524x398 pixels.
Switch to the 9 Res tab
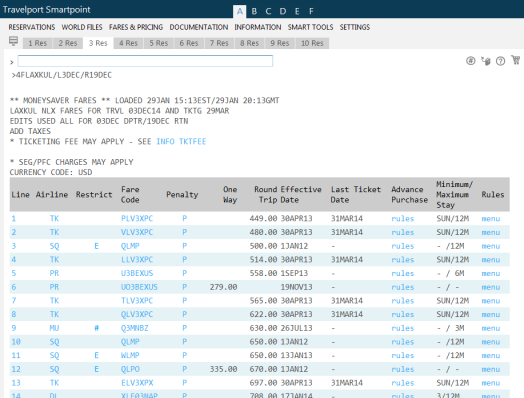(280, 43)
